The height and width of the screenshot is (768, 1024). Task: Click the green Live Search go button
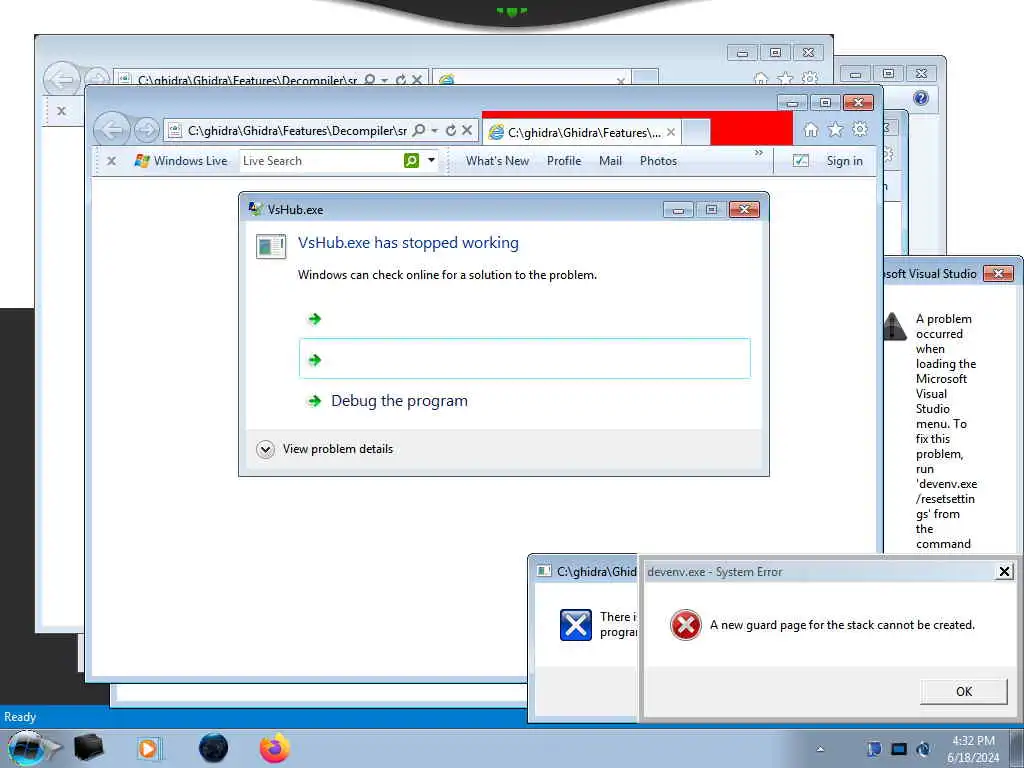coord(411,161)
